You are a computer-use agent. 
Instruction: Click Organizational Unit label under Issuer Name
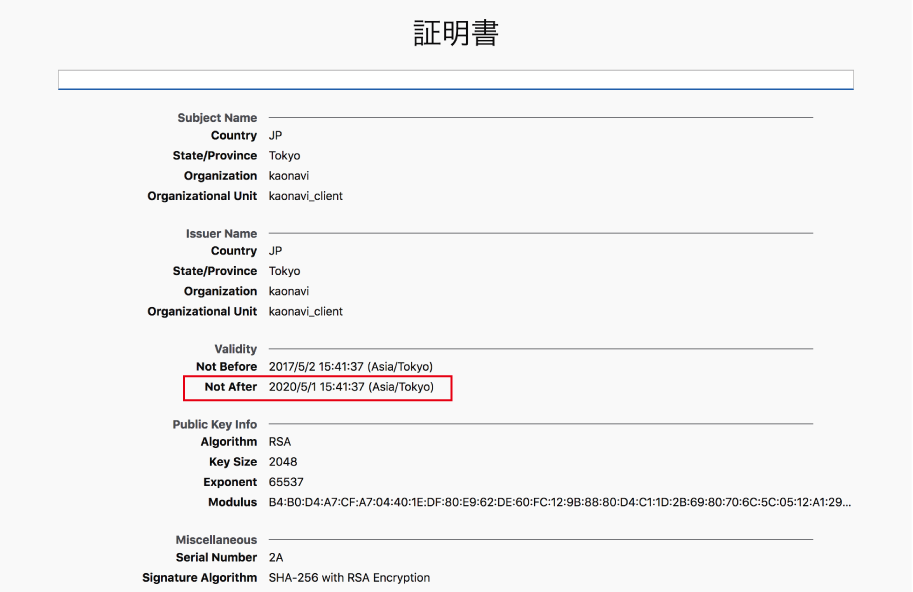202,311
